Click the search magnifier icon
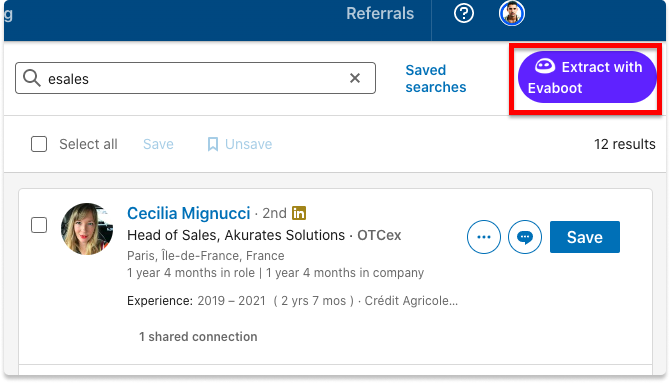 [x=32, y=78]
